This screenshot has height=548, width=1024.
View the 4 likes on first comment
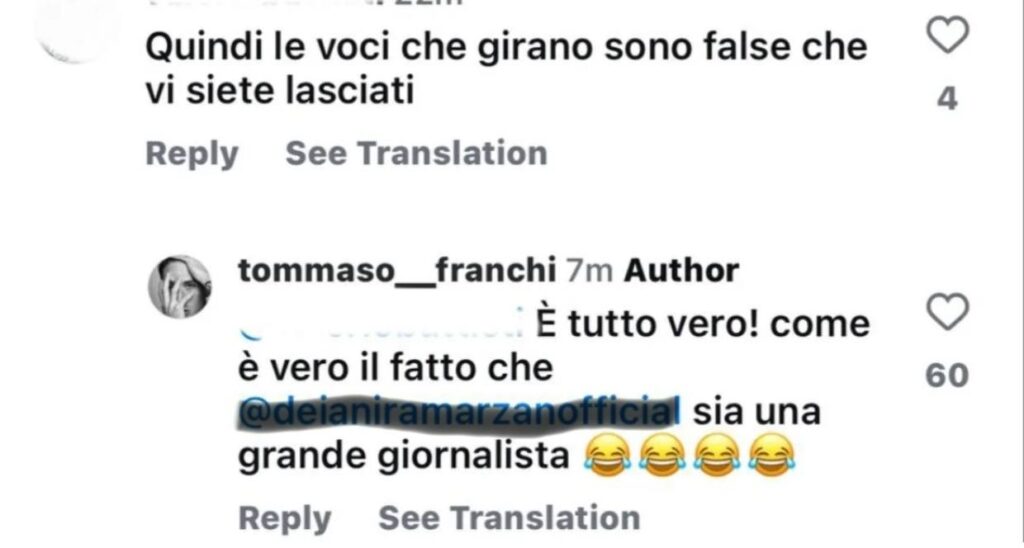click(x=947, y=99)
